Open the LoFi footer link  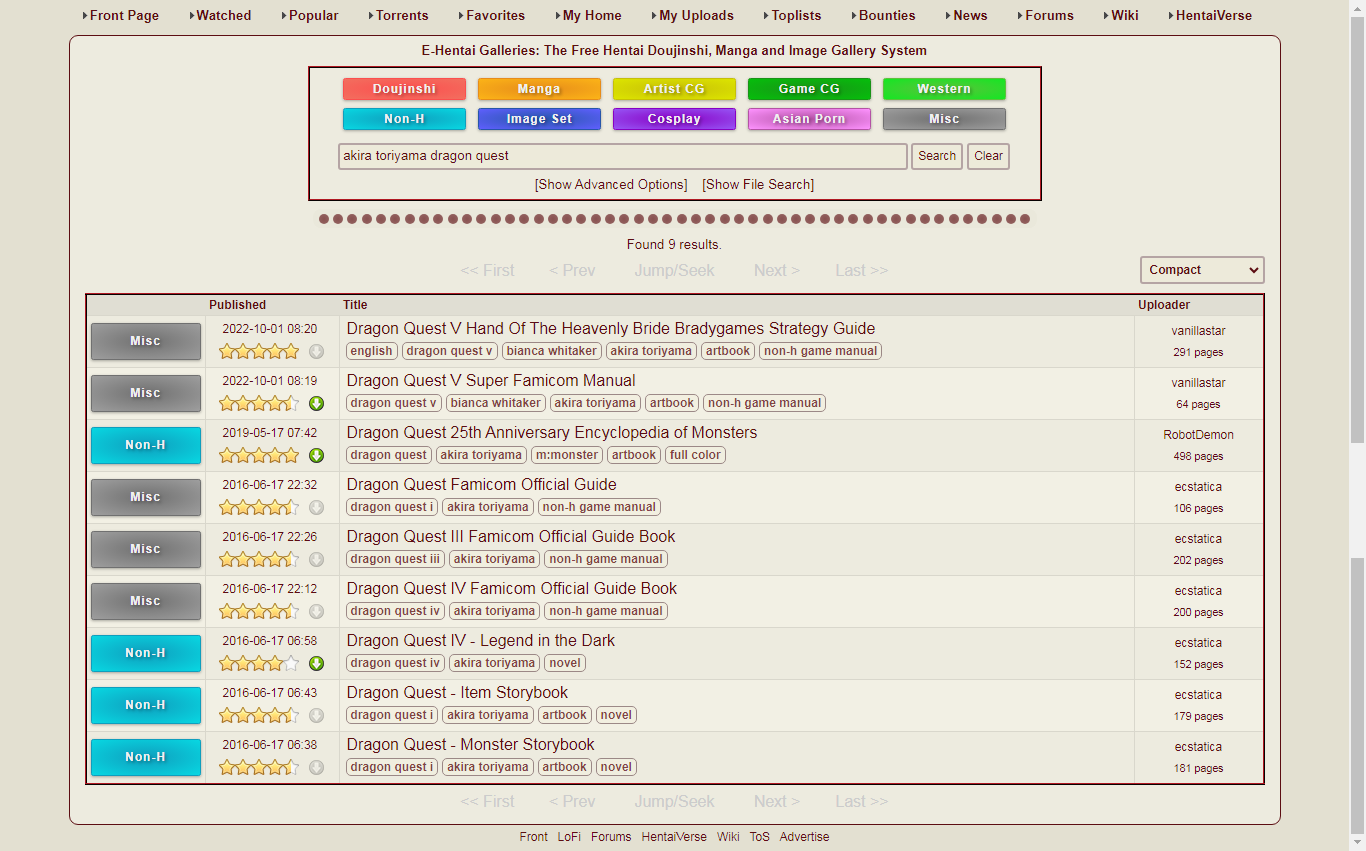[569, 837]
